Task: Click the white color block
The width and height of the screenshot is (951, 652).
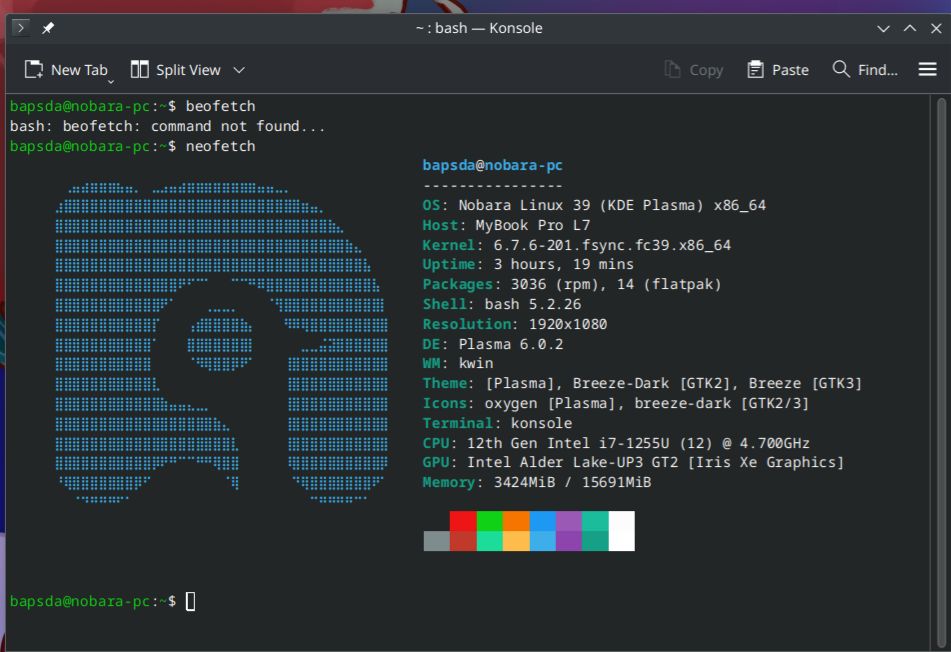Action: click(x=622, y=531)
